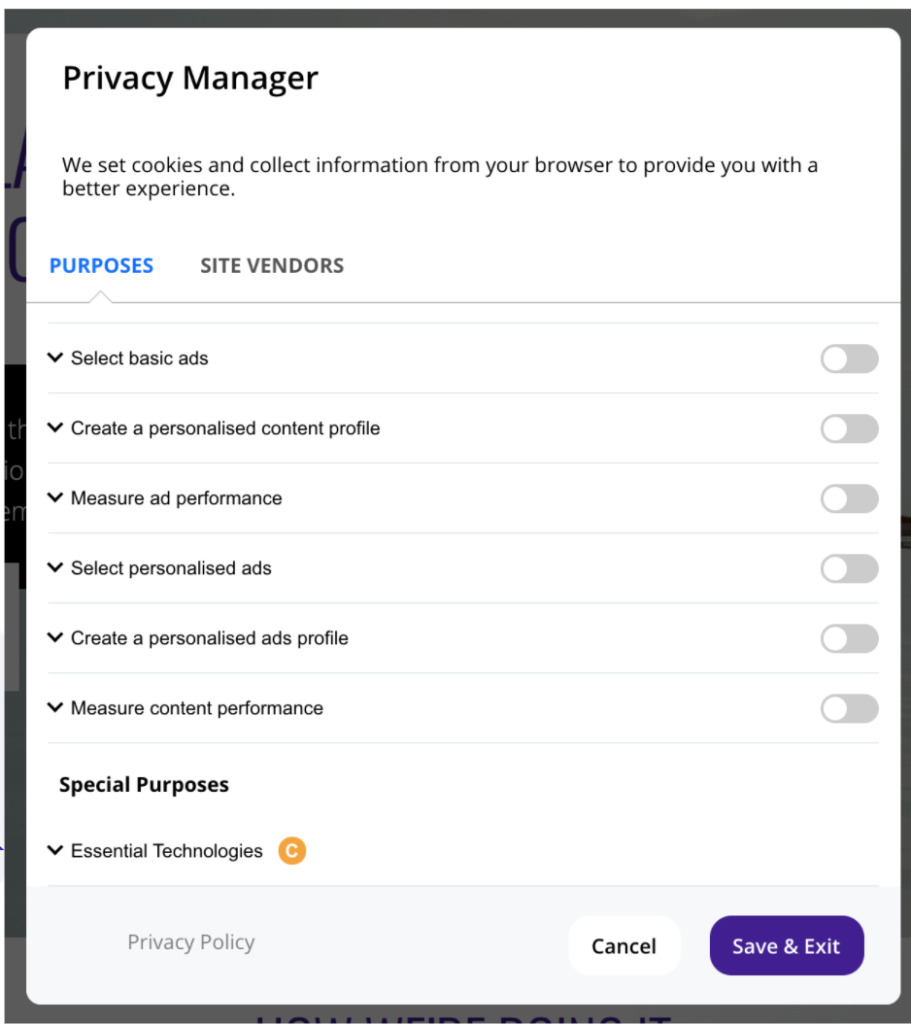Click the orange C badge beside Essential Technologies
911x1024 pixels.
(292, 850)
